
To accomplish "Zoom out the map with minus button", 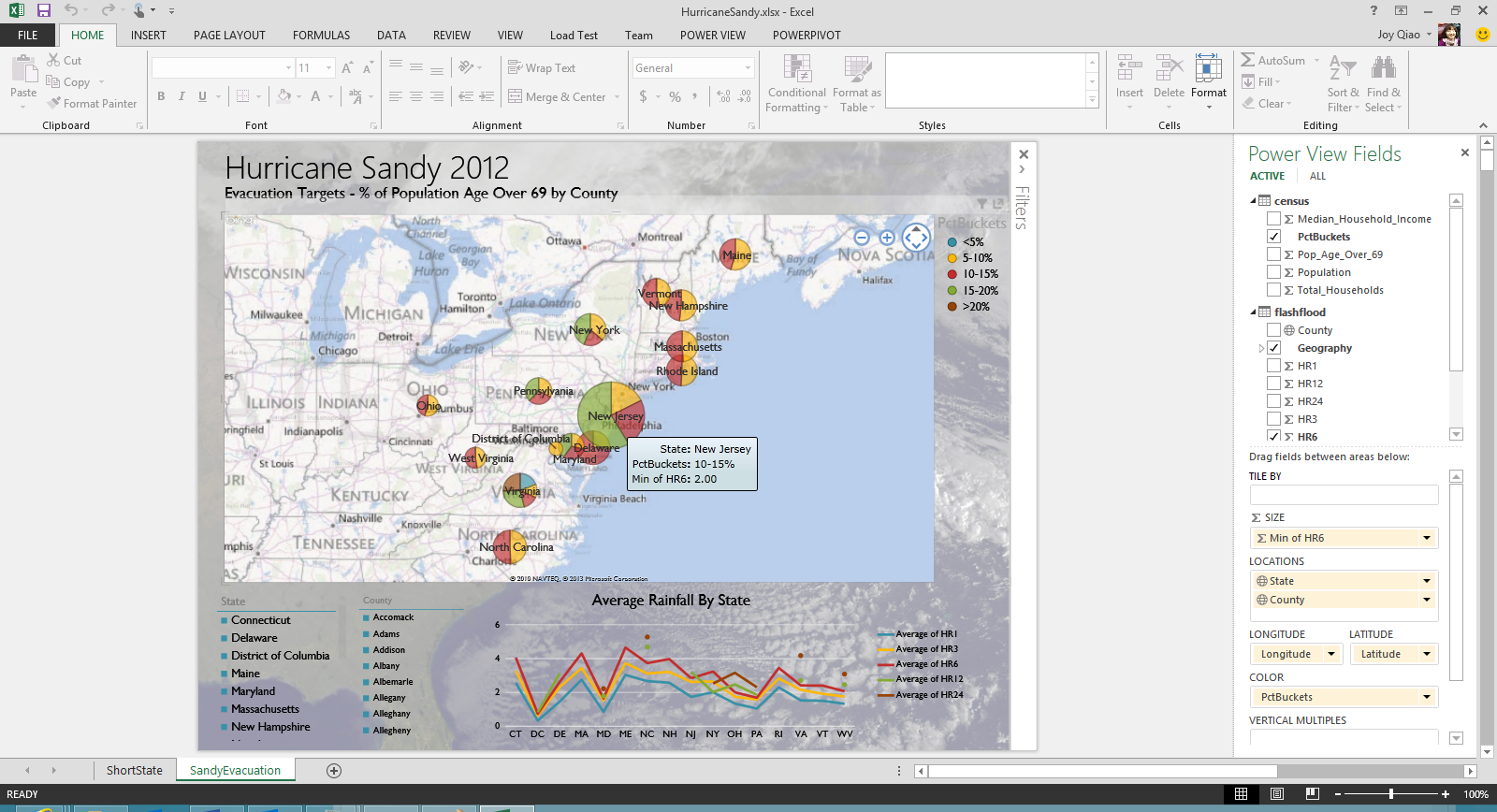I will (x=862, y=238).
